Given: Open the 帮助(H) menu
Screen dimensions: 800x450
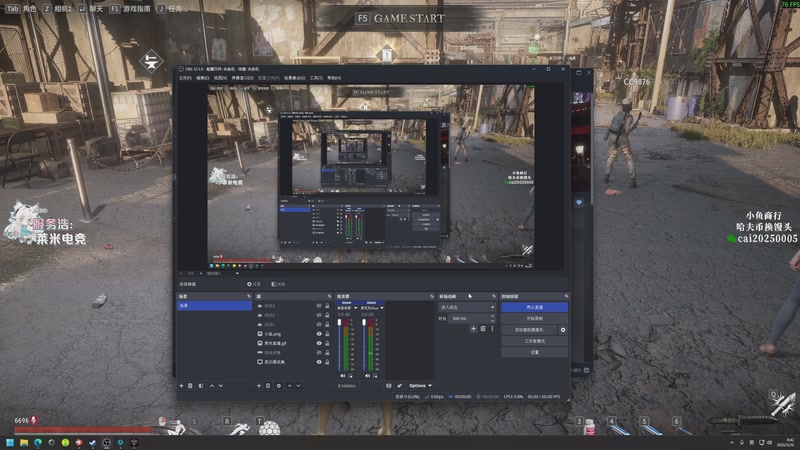Looking at the screenshot, I should point(334,78).
